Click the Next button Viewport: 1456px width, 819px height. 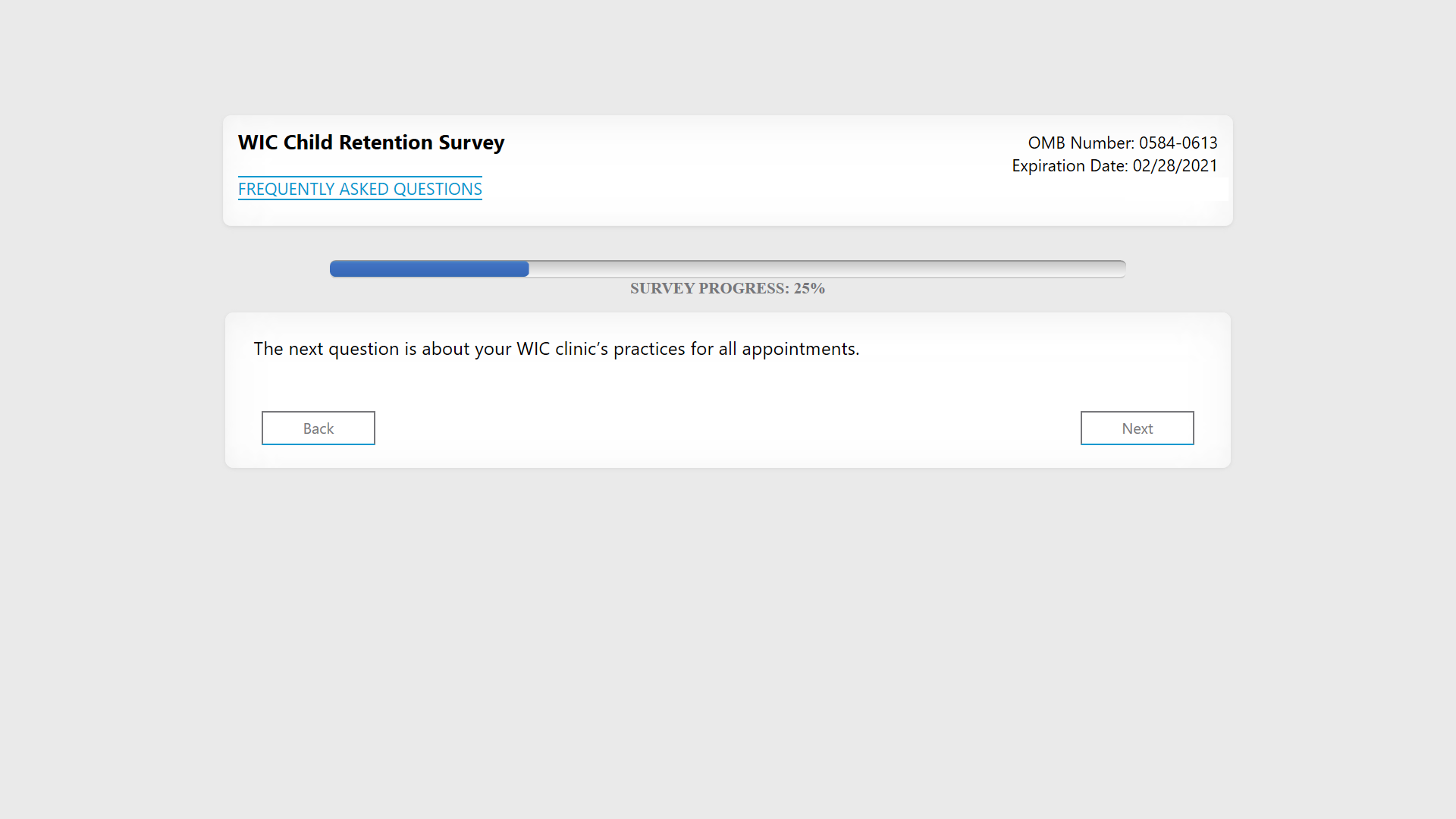pos(1137,428)
